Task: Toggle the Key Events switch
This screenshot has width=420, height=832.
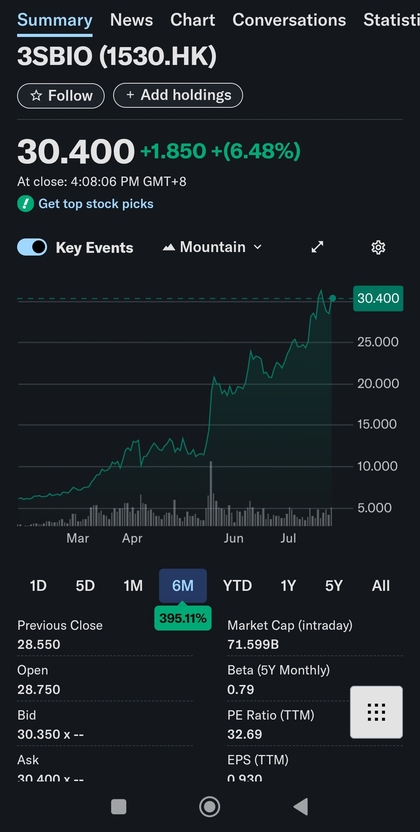Action: pos(32,247)
